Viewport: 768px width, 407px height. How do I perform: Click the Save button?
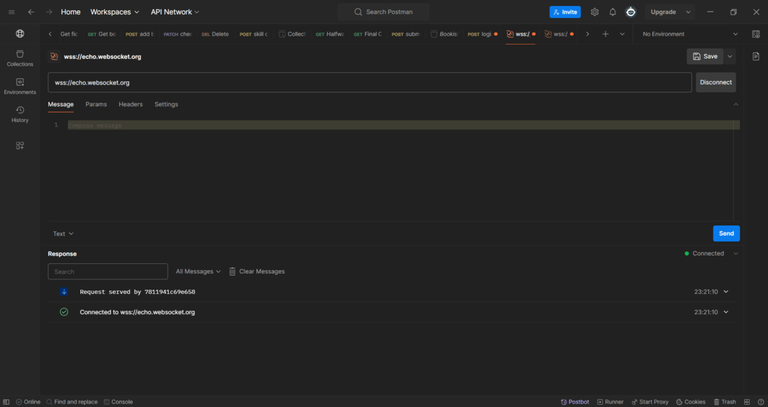tap(705, 57)
